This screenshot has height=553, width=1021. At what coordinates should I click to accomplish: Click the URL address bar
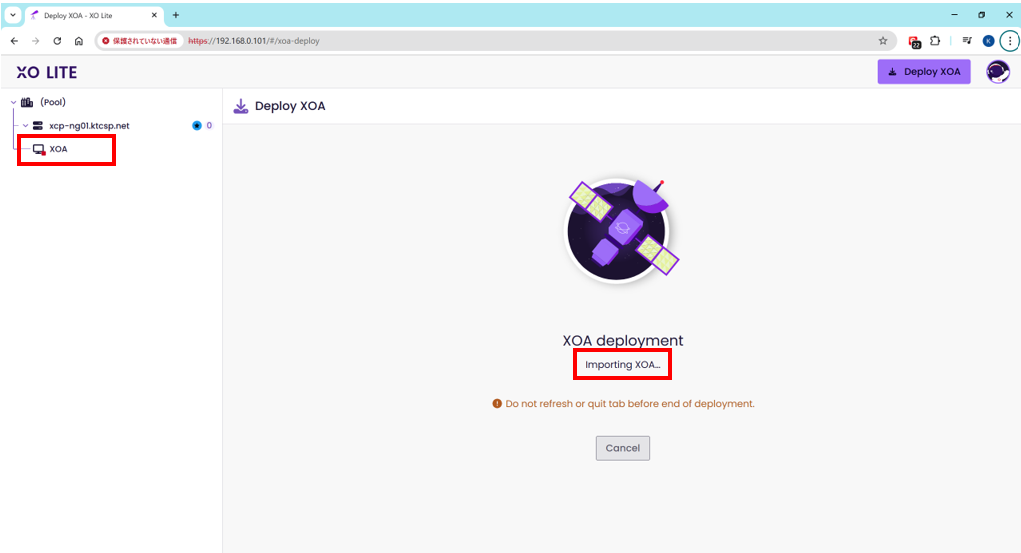point(500,41)
